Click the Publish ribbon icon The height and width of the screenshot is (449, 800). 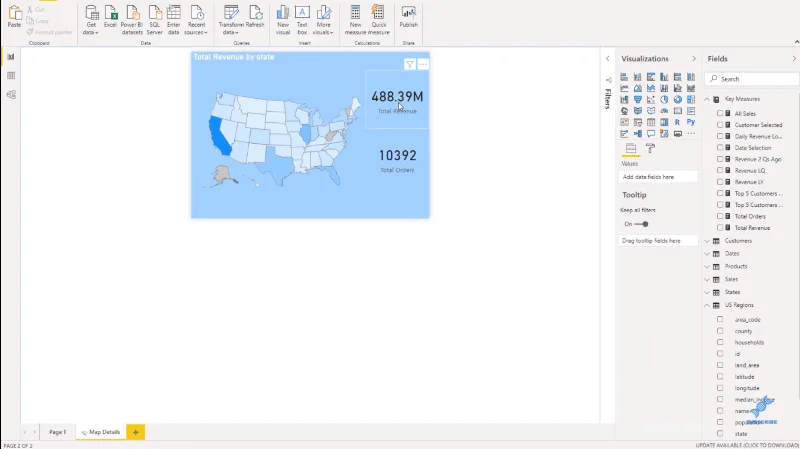409,16
